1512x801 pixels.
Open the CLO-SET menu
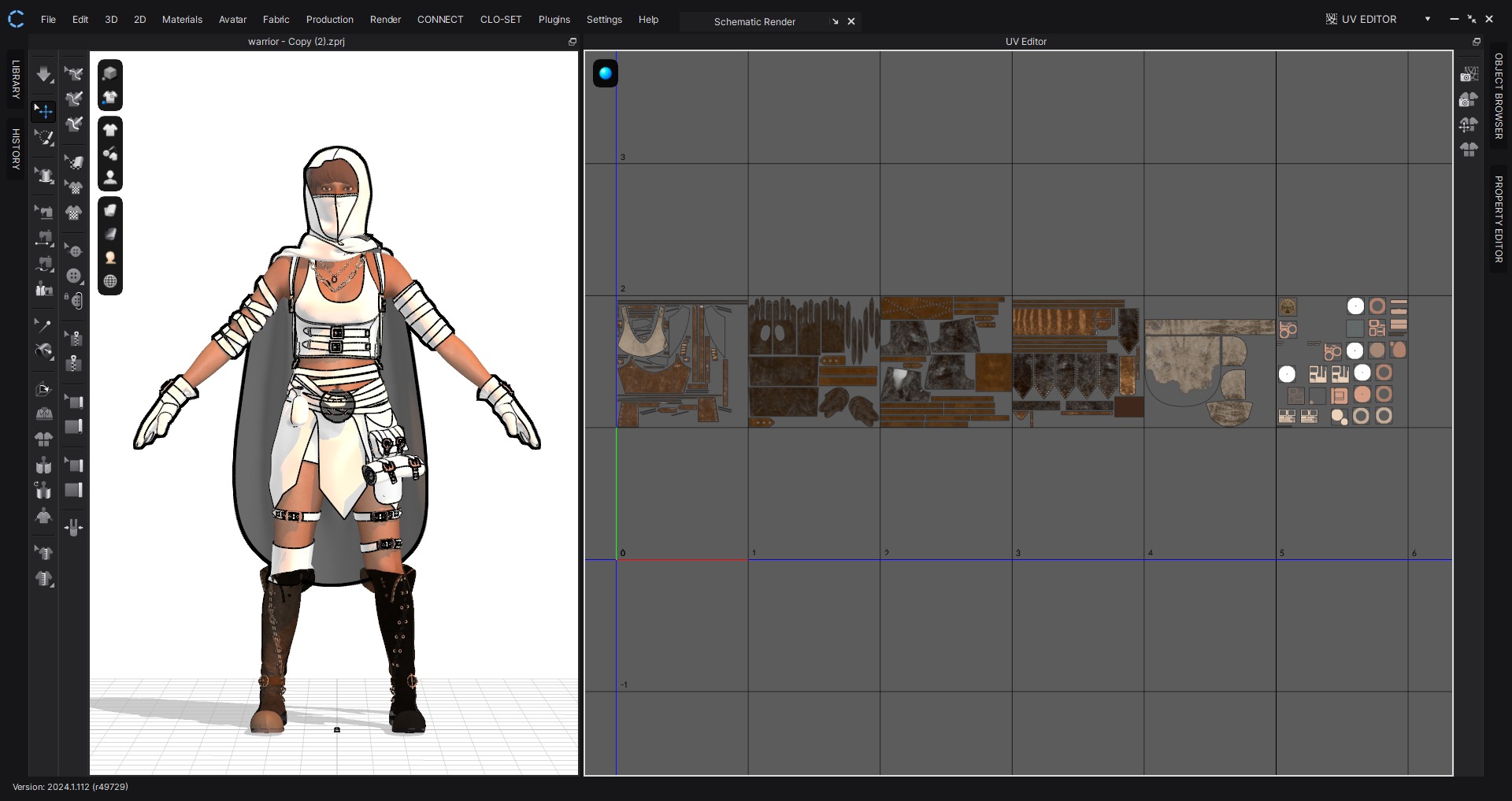tap(501, 20)
